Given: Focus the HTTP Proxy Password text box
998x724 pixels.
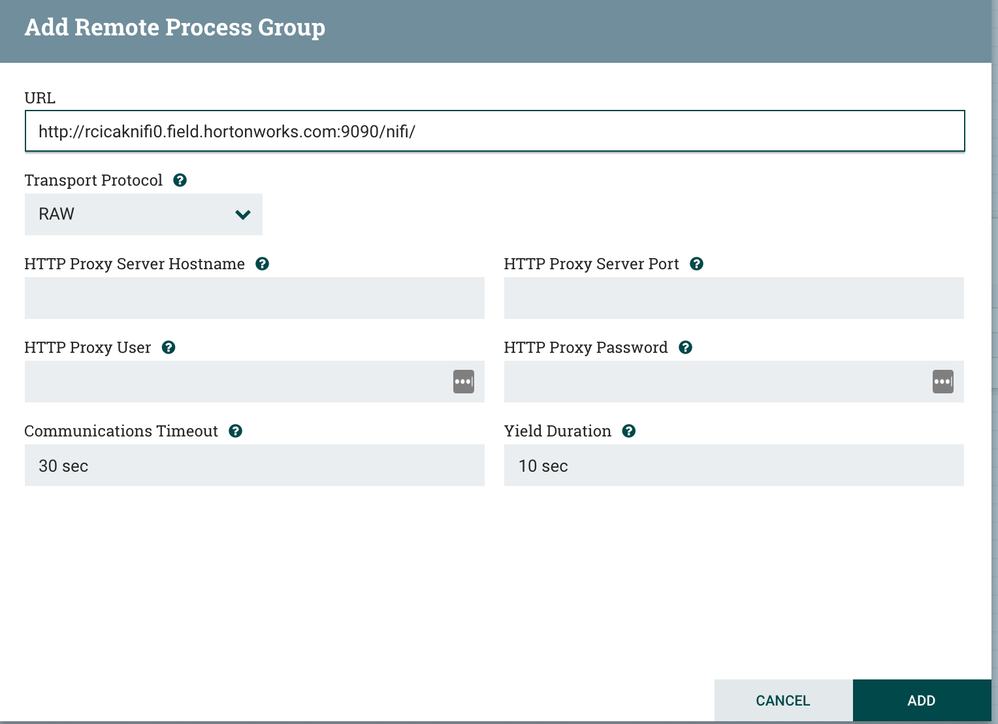Looking at the screenshot, I should (x=715, y=382).
